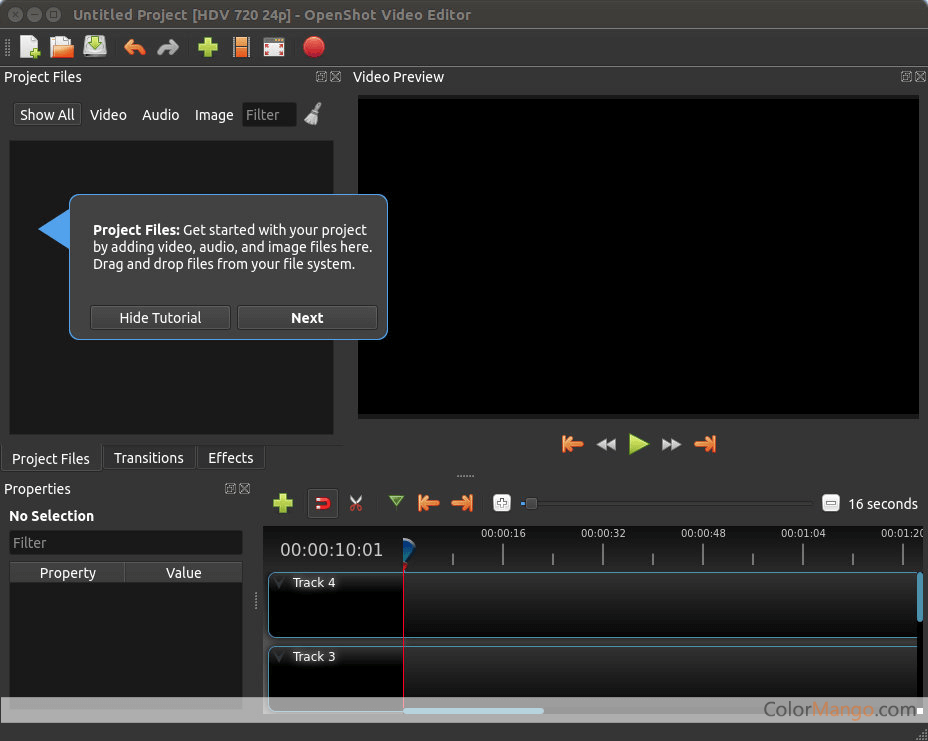Click the green Import Files plus icon

[x=208, y=47]
